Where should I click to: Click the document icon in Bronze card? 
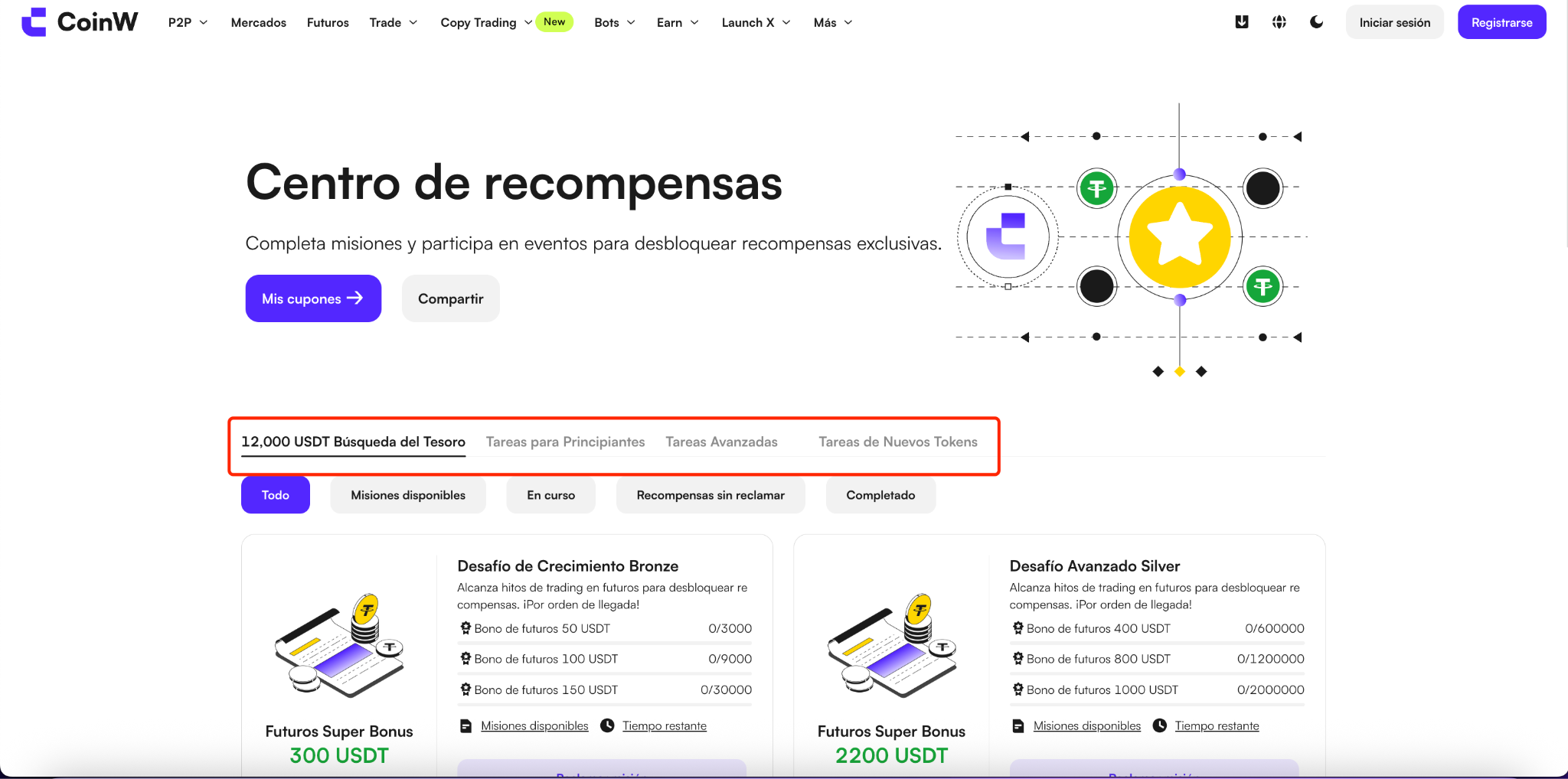coord(465,725)
